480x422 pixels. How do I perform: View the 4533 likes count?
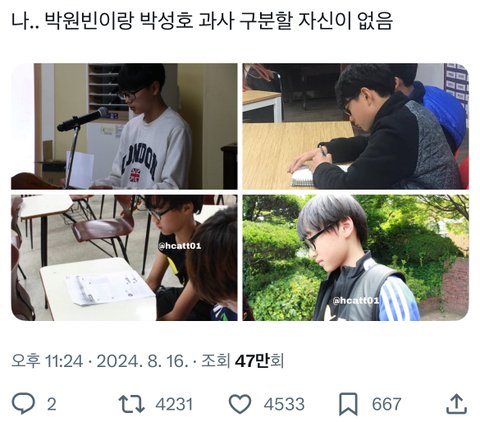[284, 404]
